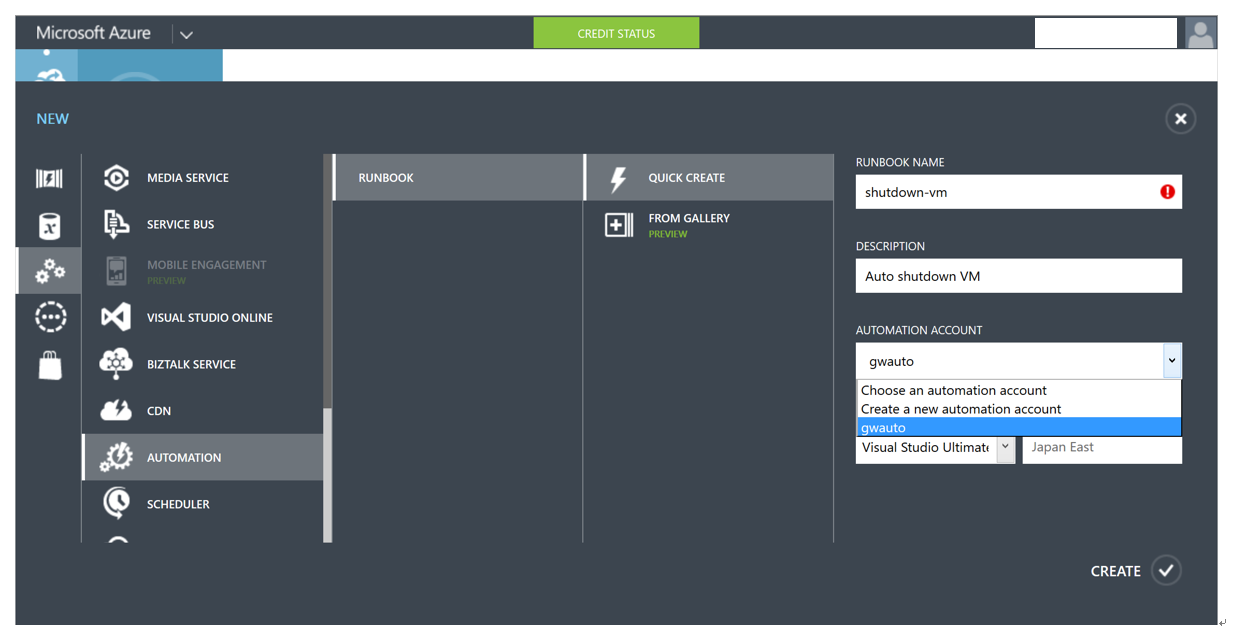The height and width of the screenshot is (641, 1246).
Task: Open the Visual Studio Ultimate subscription dropdown
Action: 1005,448
